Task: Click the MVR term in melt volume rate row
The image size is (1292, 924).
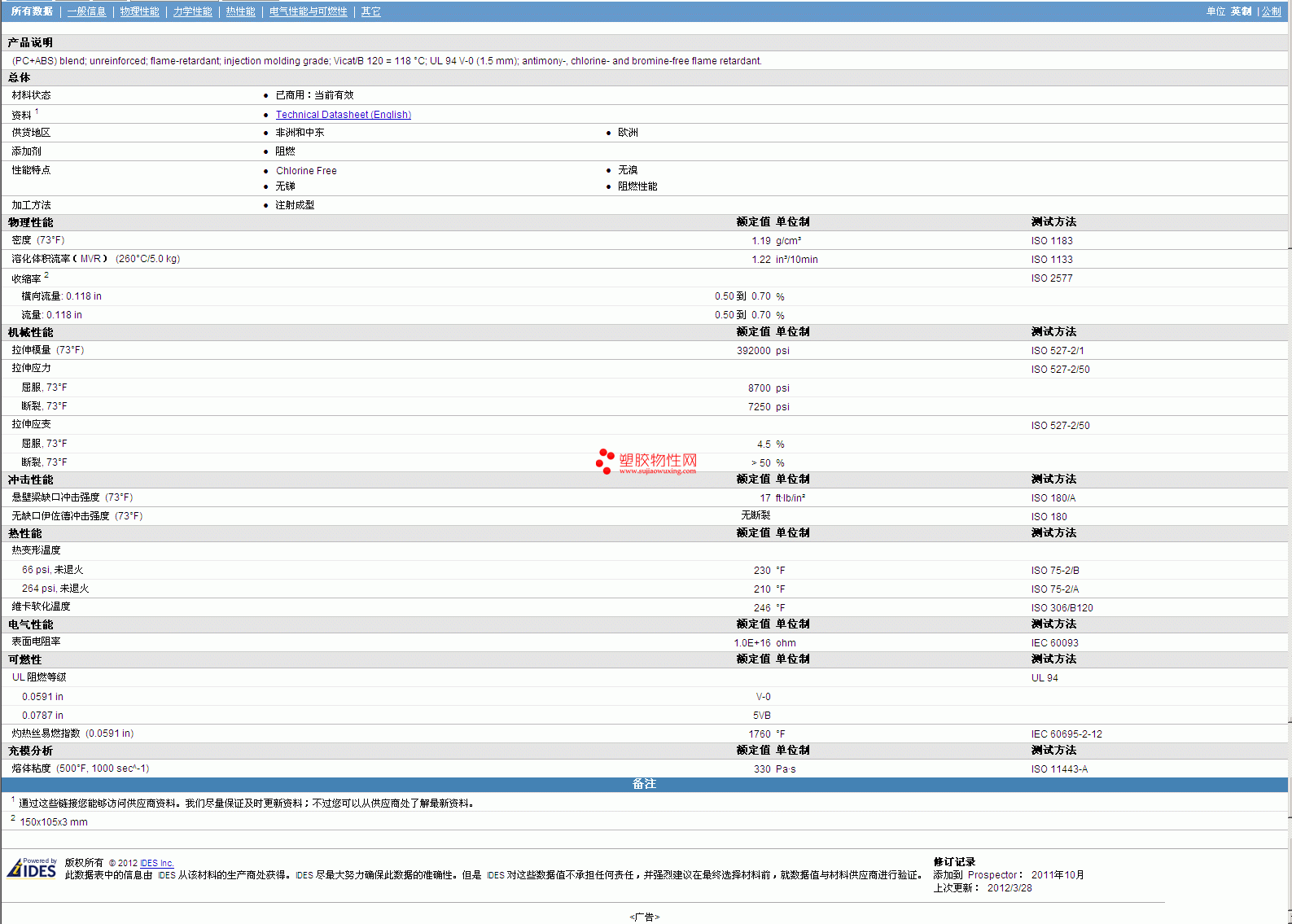Action: (x=90, y=259)
